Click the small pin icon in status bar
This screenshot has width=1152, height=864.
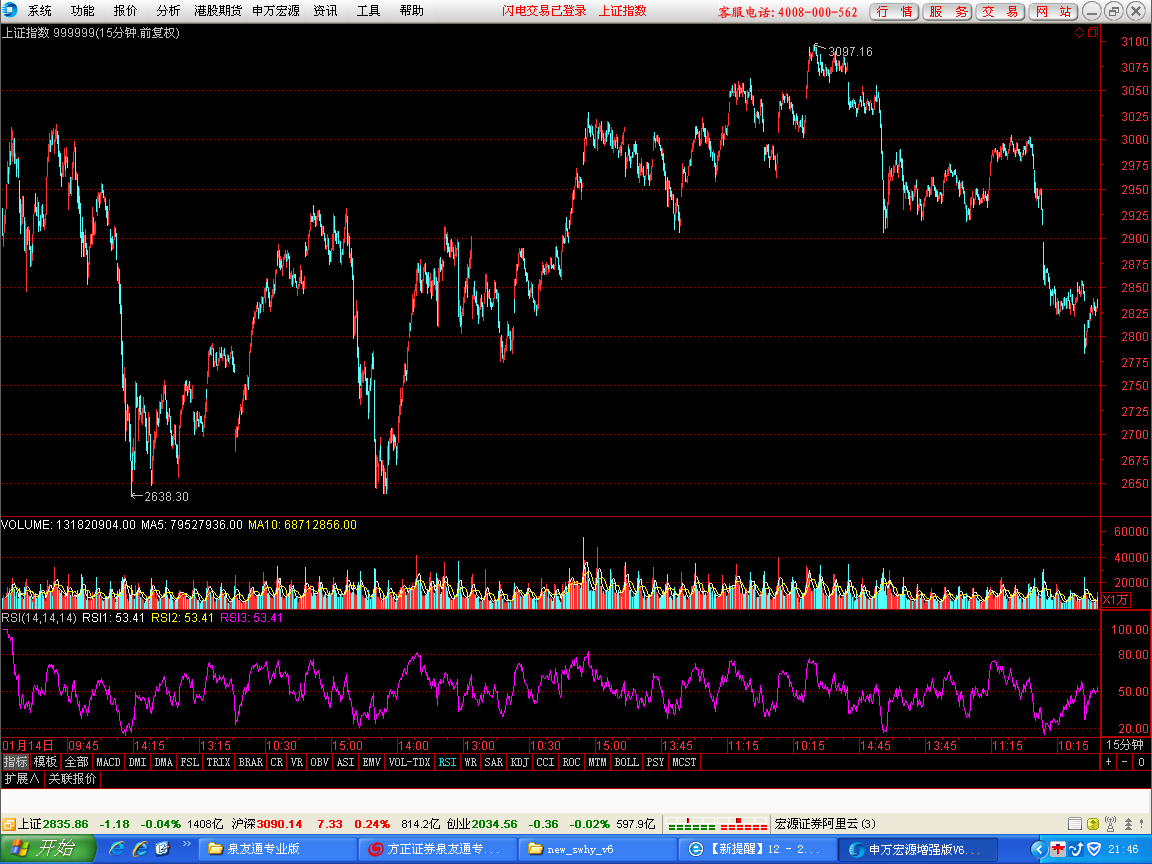tap(1142, 824)
